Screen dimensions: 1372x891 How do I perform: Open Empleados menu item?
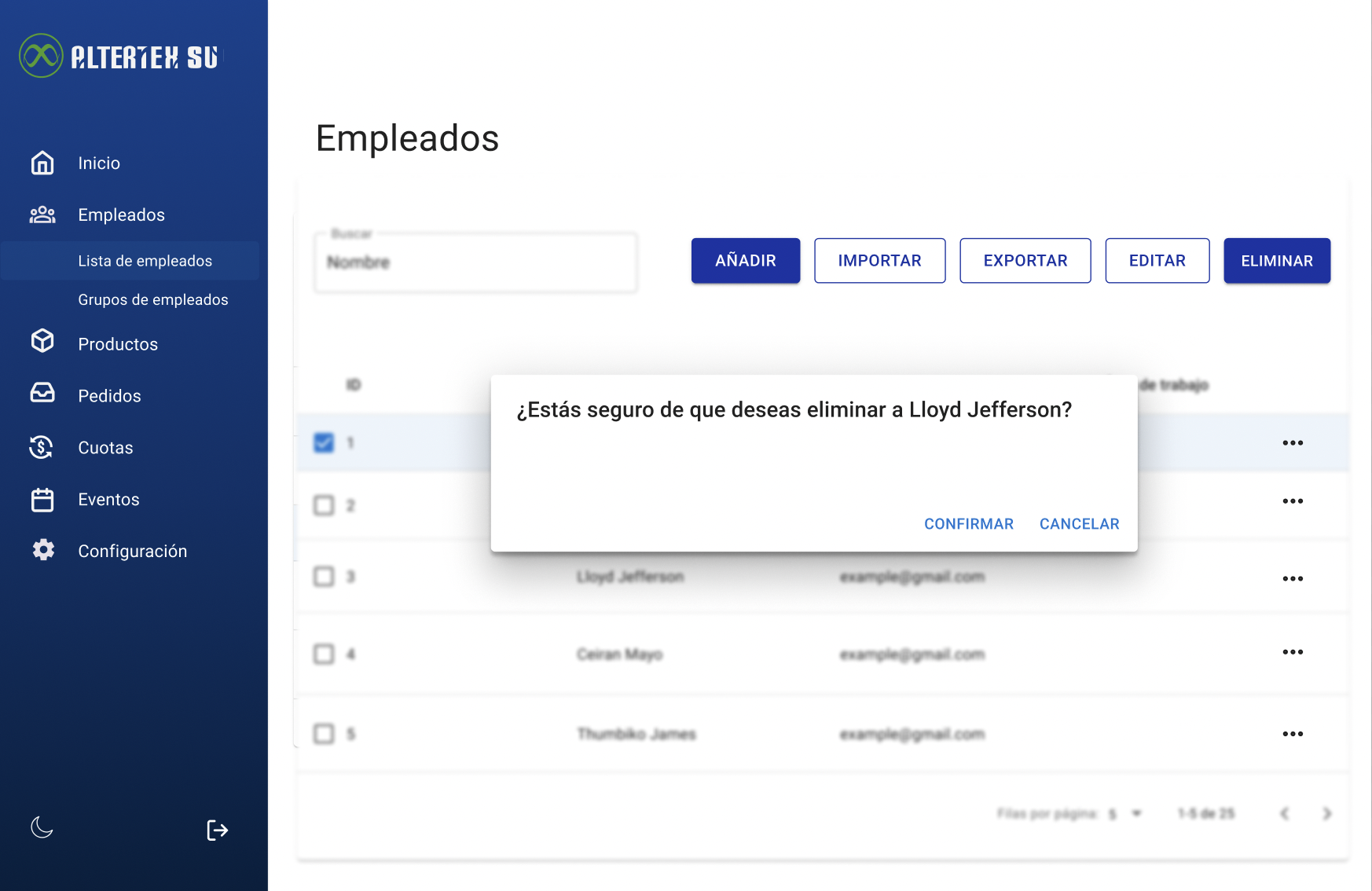[121, 215]
